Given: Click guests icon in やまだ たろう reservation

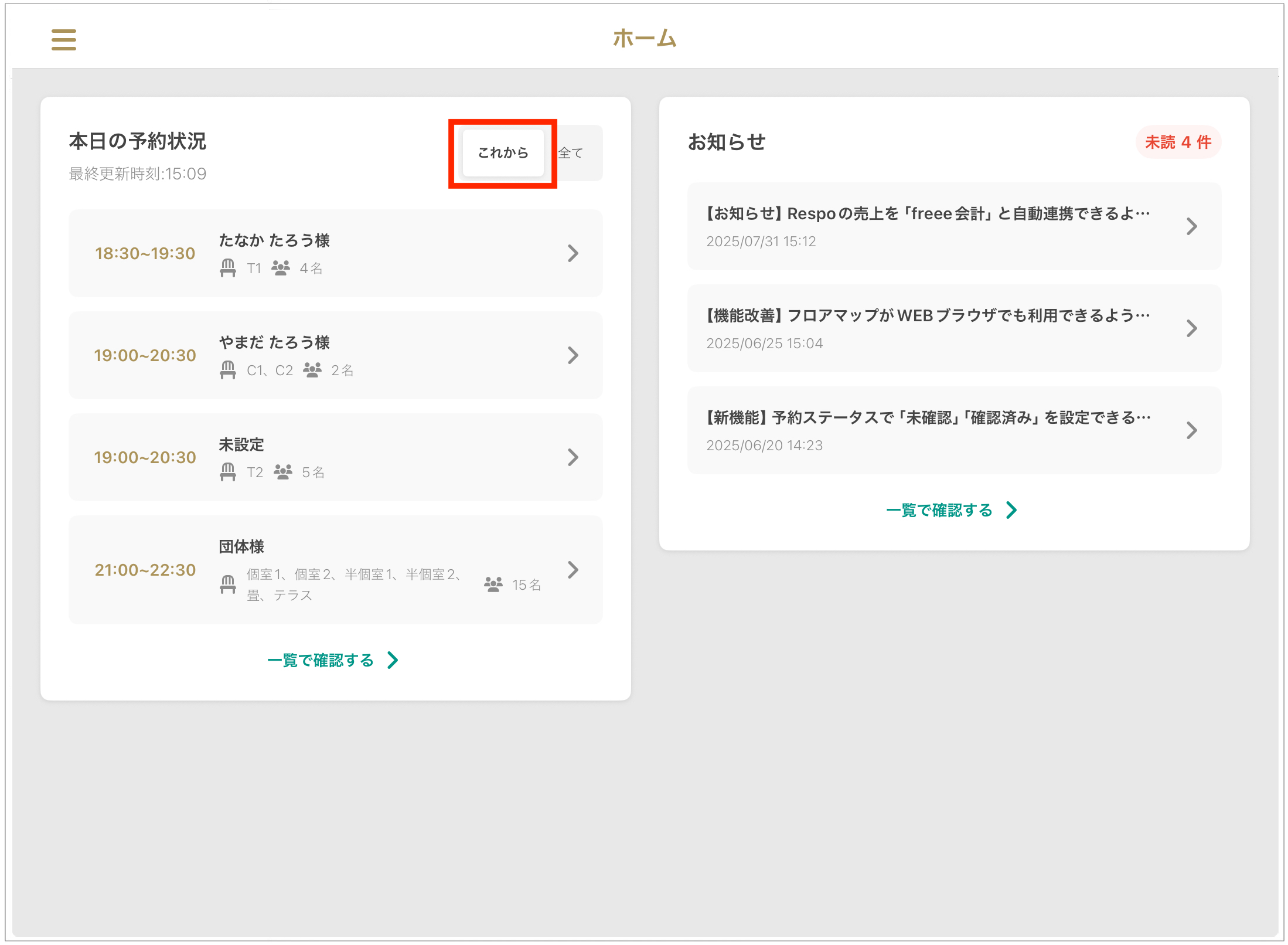Looking at the screenshot, I should (x=312, y=370).
